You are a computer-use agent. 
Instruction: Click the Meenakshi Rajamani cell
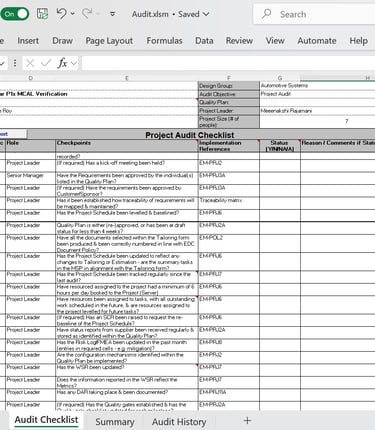[317, 111]
